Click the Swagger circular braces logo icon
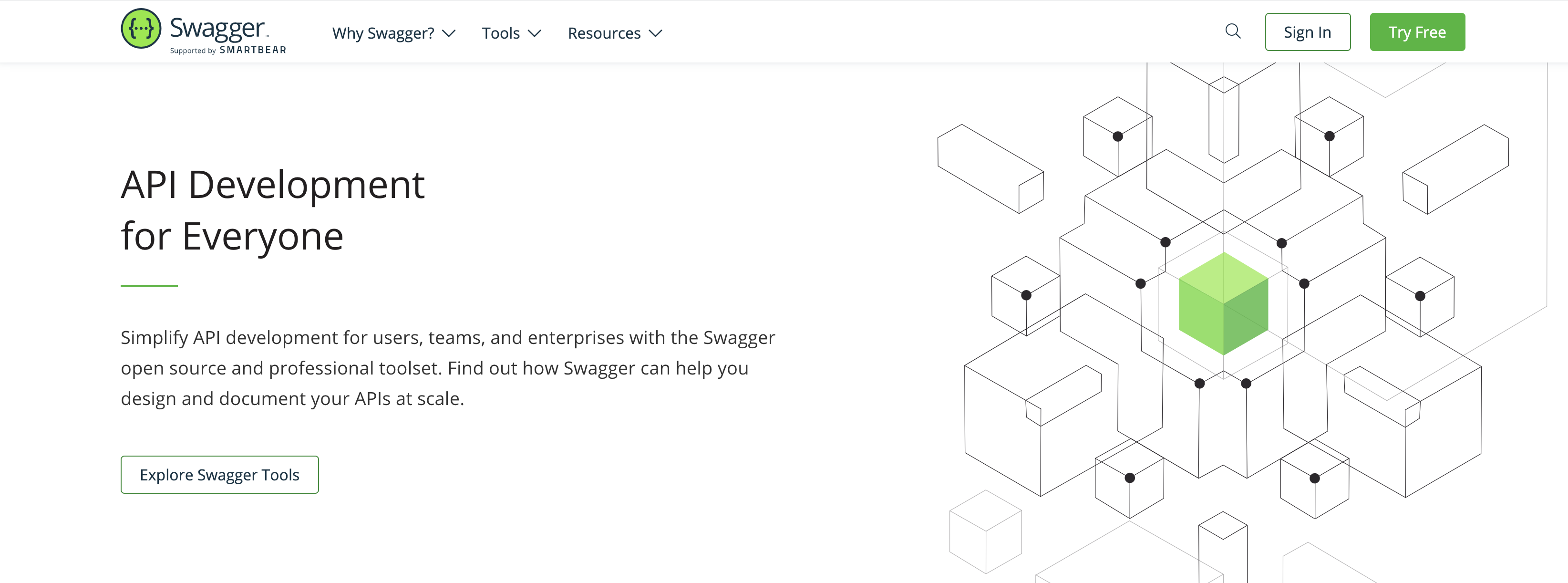The width and height of the screenshot is (1568, 583). click(x=141, y=29)
